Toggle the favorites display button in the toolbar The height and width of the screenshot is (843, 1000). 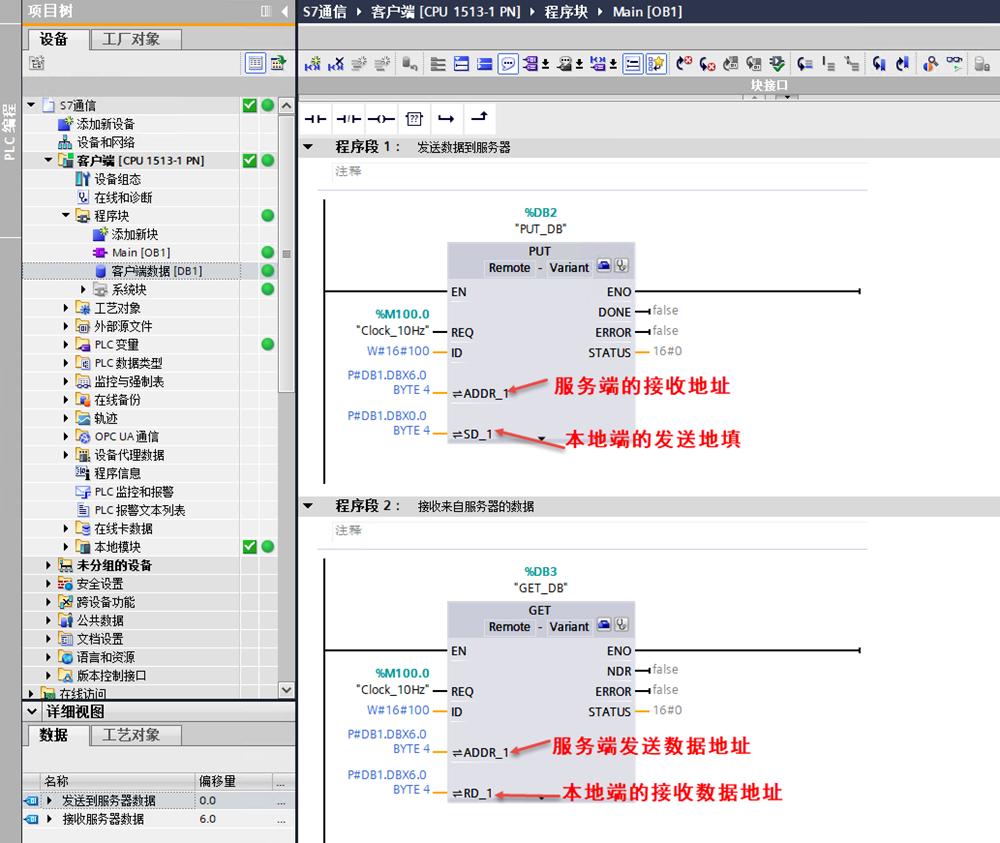point(656,64)
